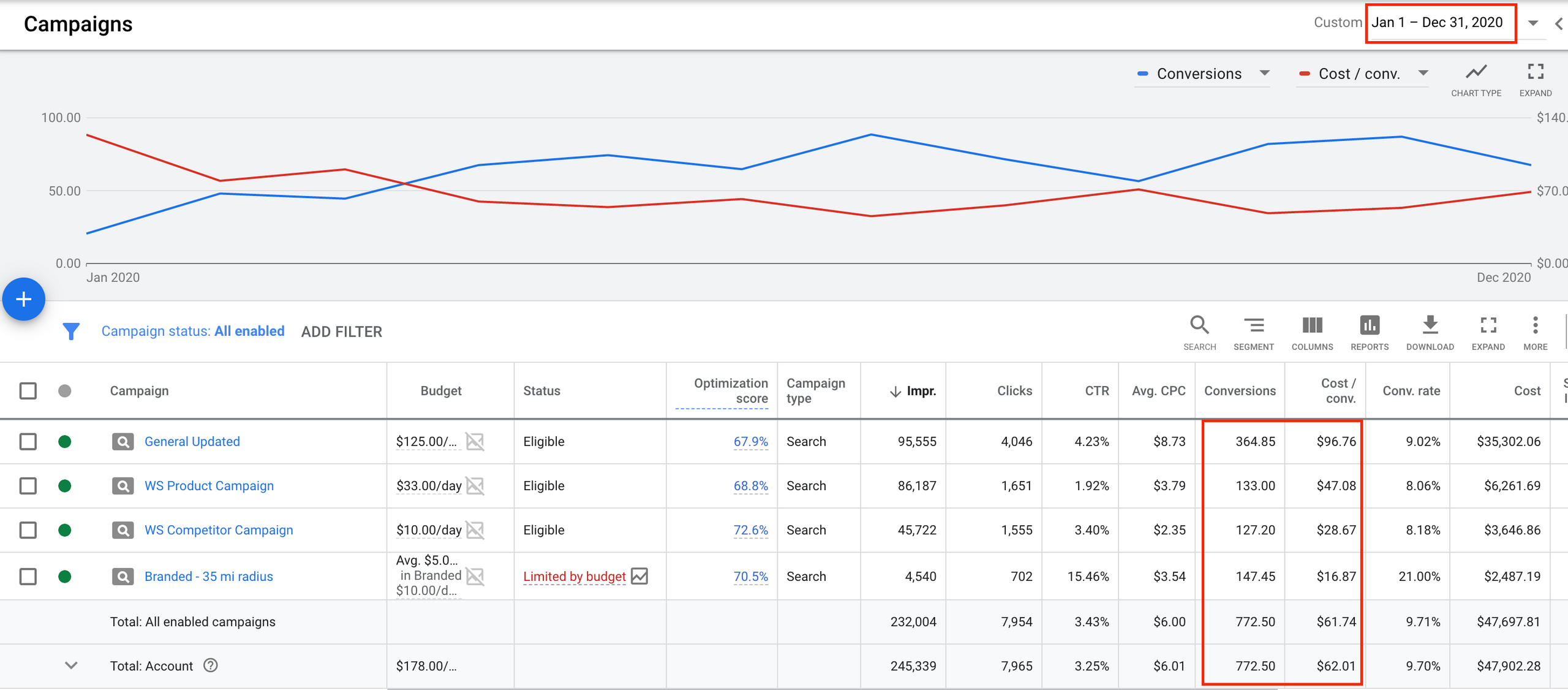The width and height of the screenshot is (1568, 690).
Task: Check the General Updated campaign checkbox
Action: coord(28,441)
